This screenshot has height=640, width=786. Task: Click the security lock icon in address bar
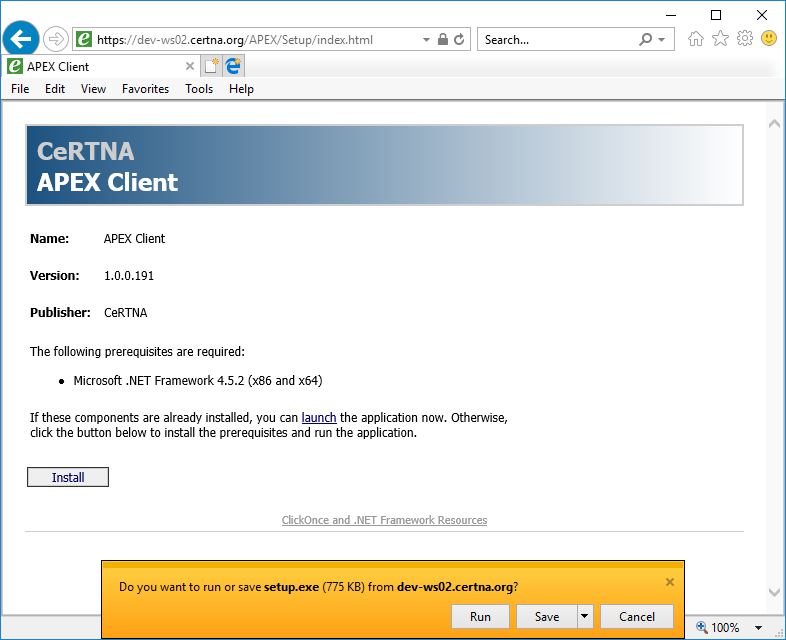point(442,40)
